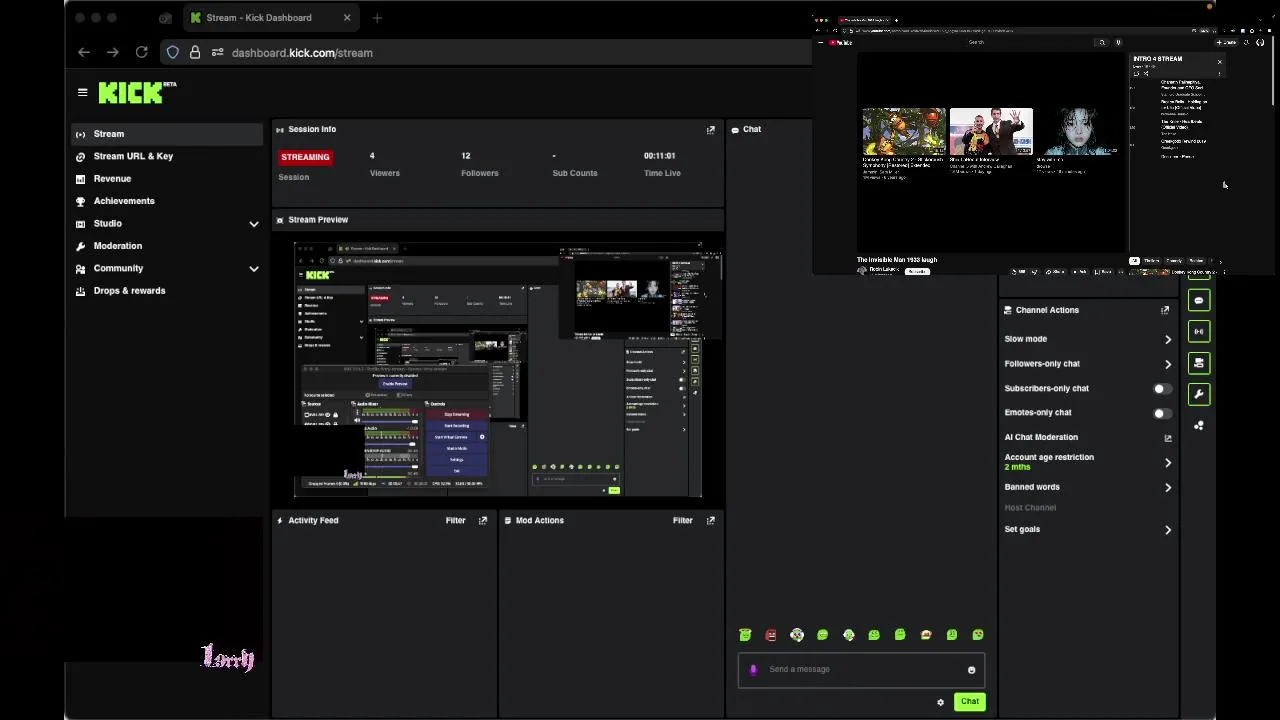Open the hamburger menu beside Kick logo
The width and height of the screenshot is (1280, 720).
tap(82, 92)
